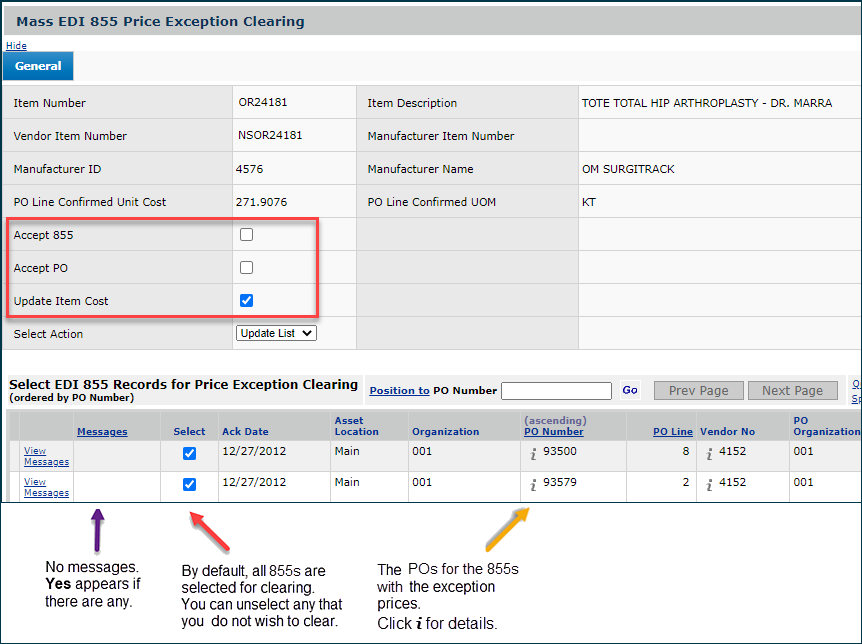862x644 pixels.
Task: Open vendor 4152 info icon in first row
Action: [710, 453]
